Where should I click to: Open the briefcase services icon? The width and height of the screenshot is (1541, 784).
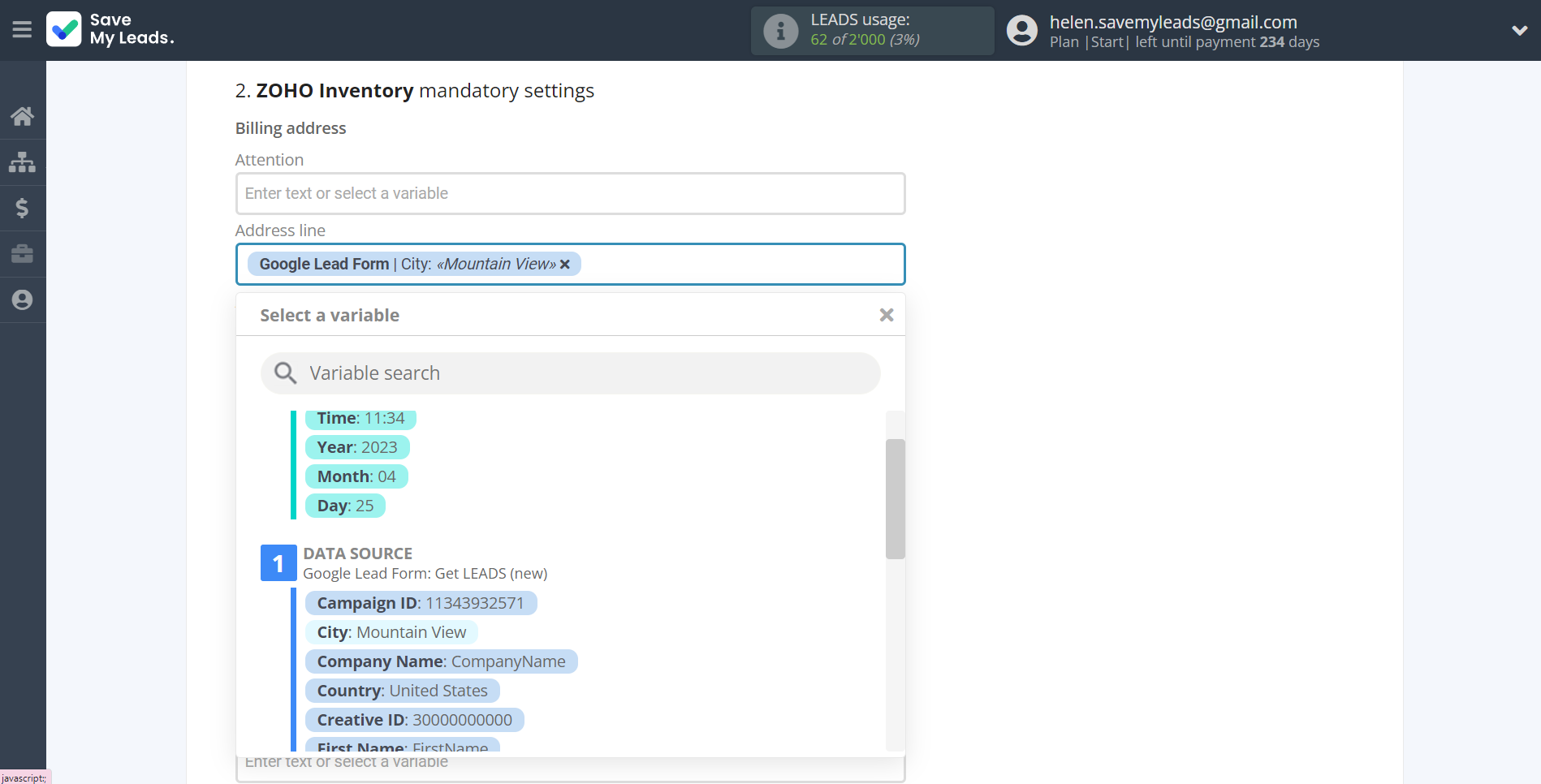click(x=22, y=254)
